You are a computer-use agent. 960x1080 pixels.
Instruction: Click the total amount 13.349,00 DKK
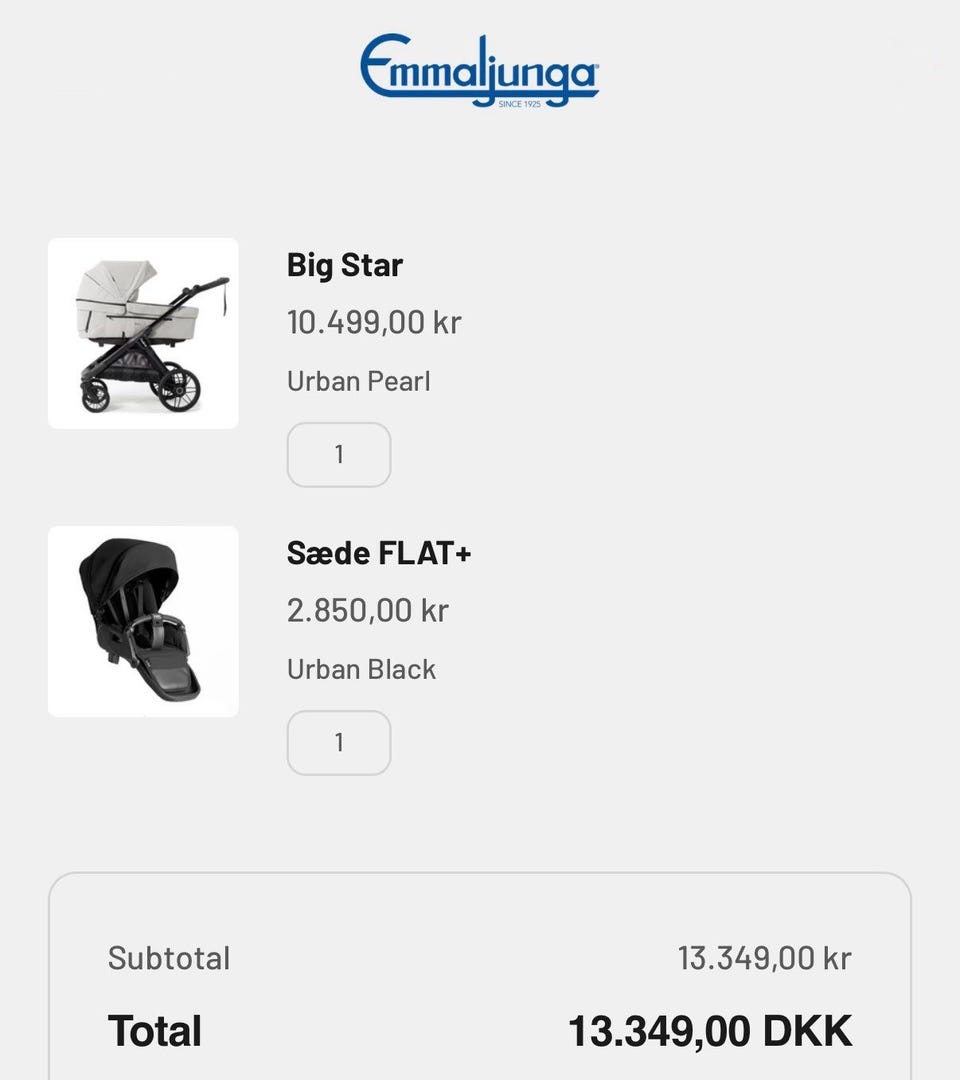pos(710,1031)
